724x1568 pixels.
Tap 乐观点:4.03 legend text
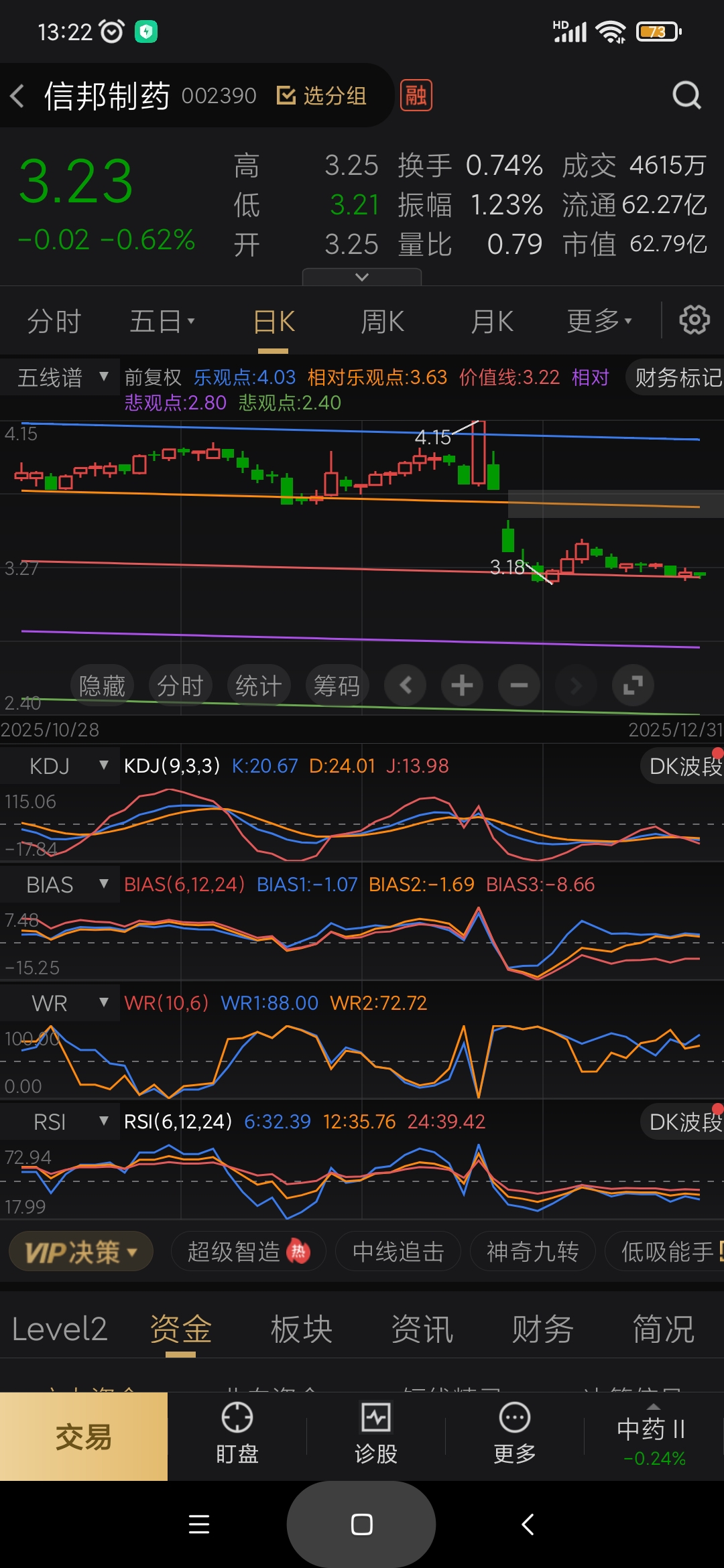click(x=245, y=377)
